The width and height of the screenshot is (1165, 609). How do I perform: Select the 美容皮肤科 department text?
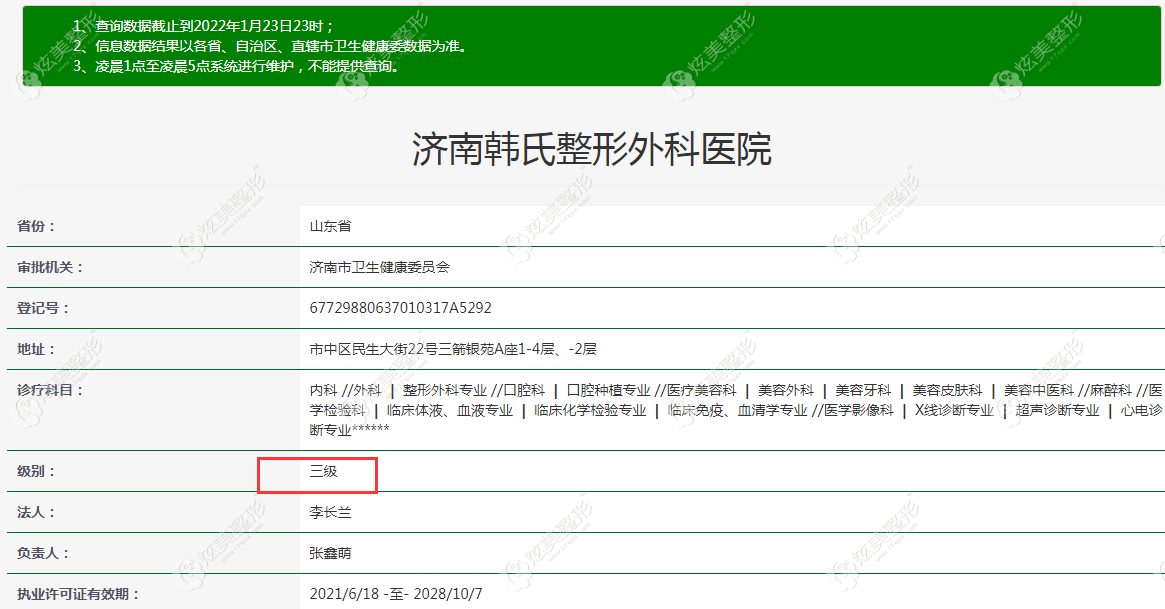tap(947, 390)
